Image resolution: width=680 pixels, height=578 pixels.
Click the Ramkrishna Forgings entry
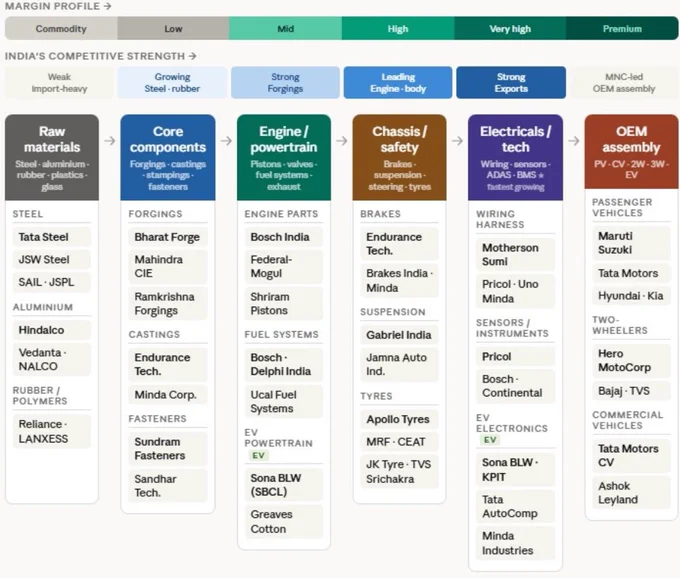point(168,304)
